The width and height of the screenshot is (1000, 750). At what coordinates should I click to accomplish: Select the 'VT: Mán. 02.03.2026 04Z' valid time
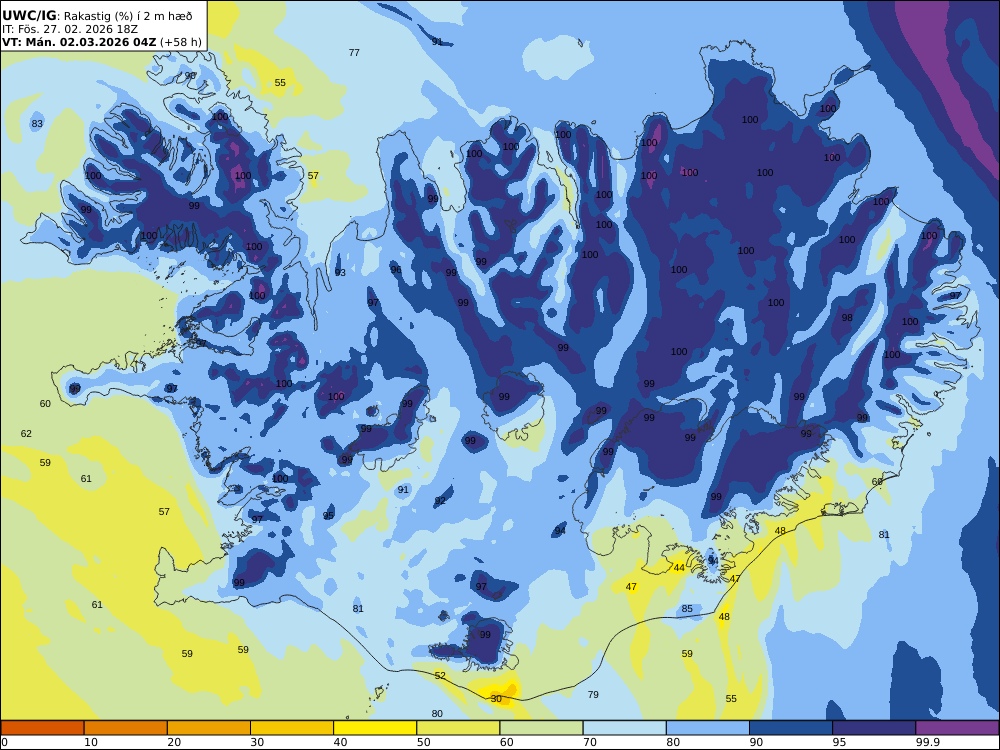78,43
